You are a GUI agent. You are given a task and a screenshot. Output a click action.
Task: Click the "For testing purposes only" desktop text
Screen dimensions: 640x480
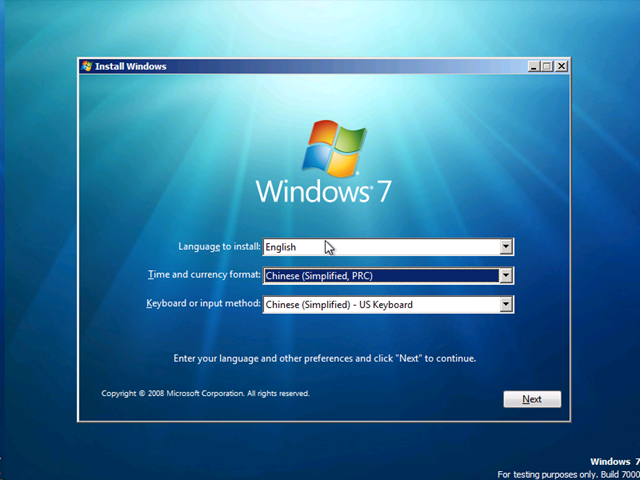coord(568,475)
